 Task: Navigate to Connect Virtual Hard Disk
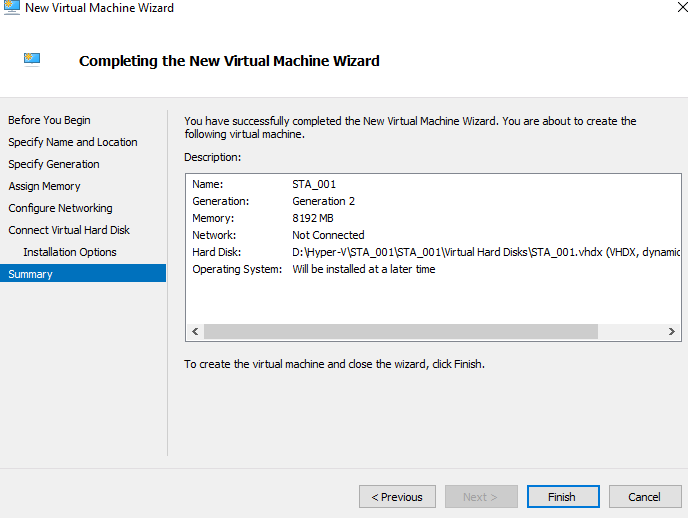pyautogui.click(x=69, y=230)
